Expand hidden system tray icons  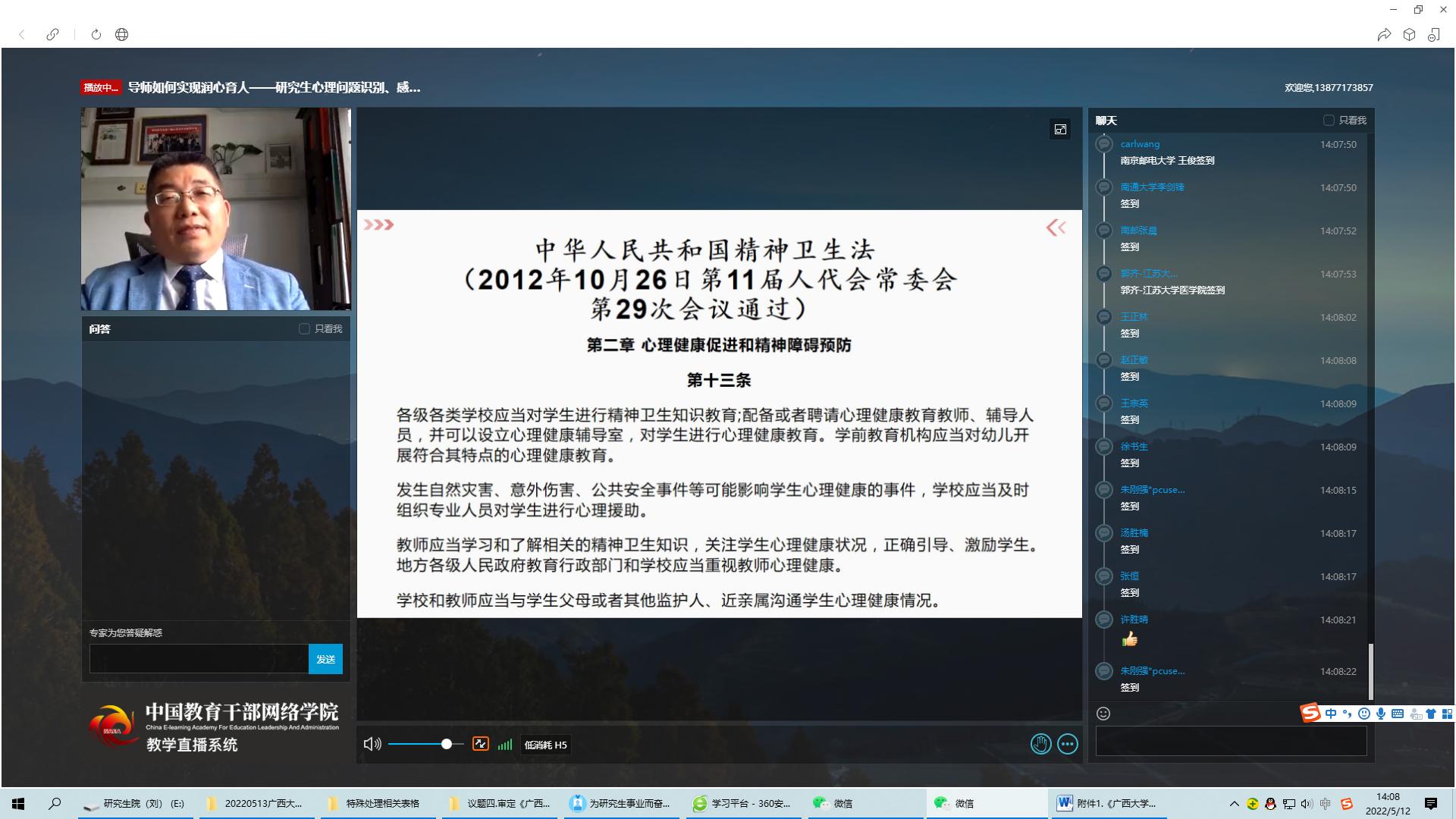[1234, 804]
